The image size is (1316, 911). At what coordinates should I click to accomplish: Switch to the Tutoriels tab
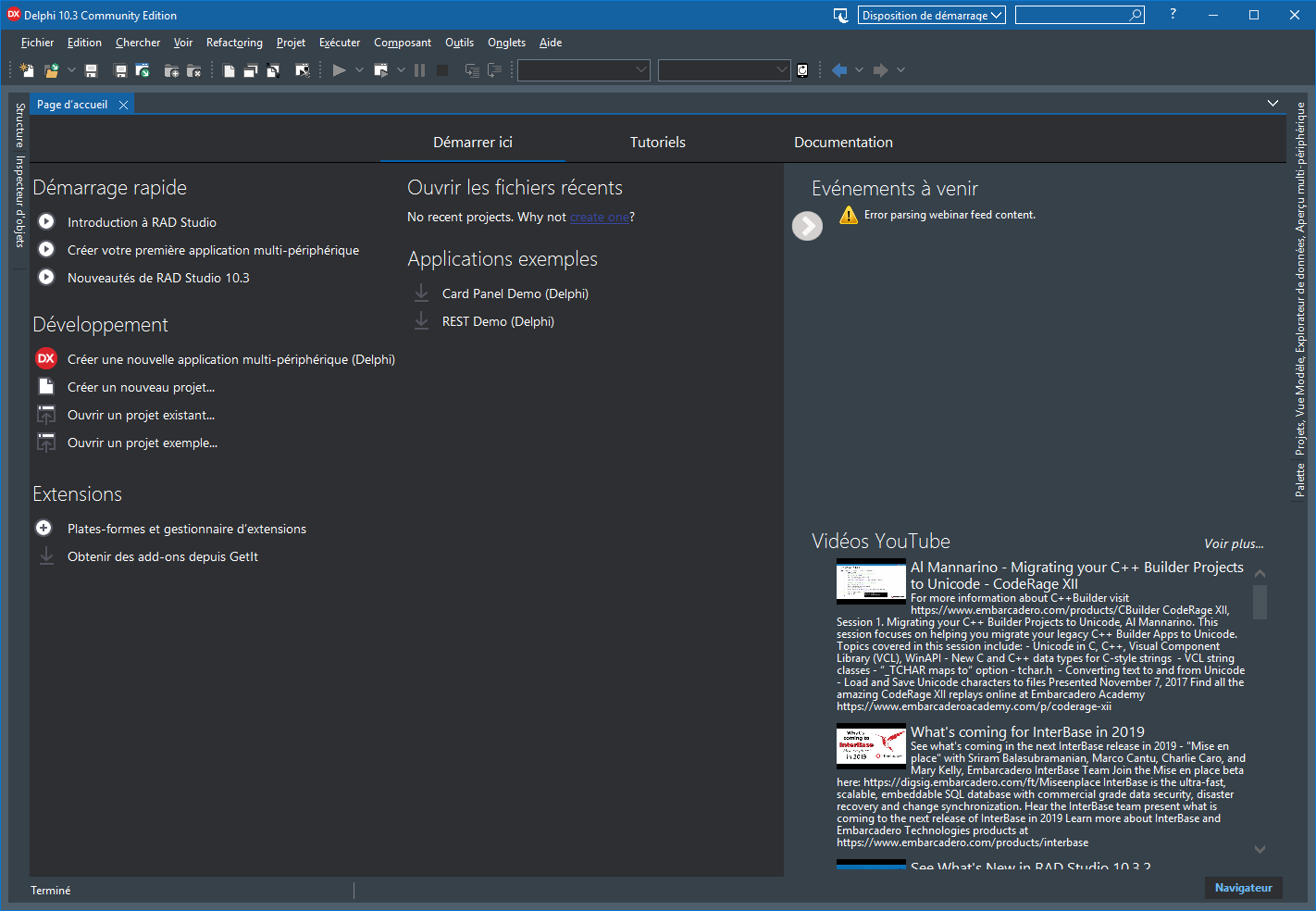click(657, 143)
